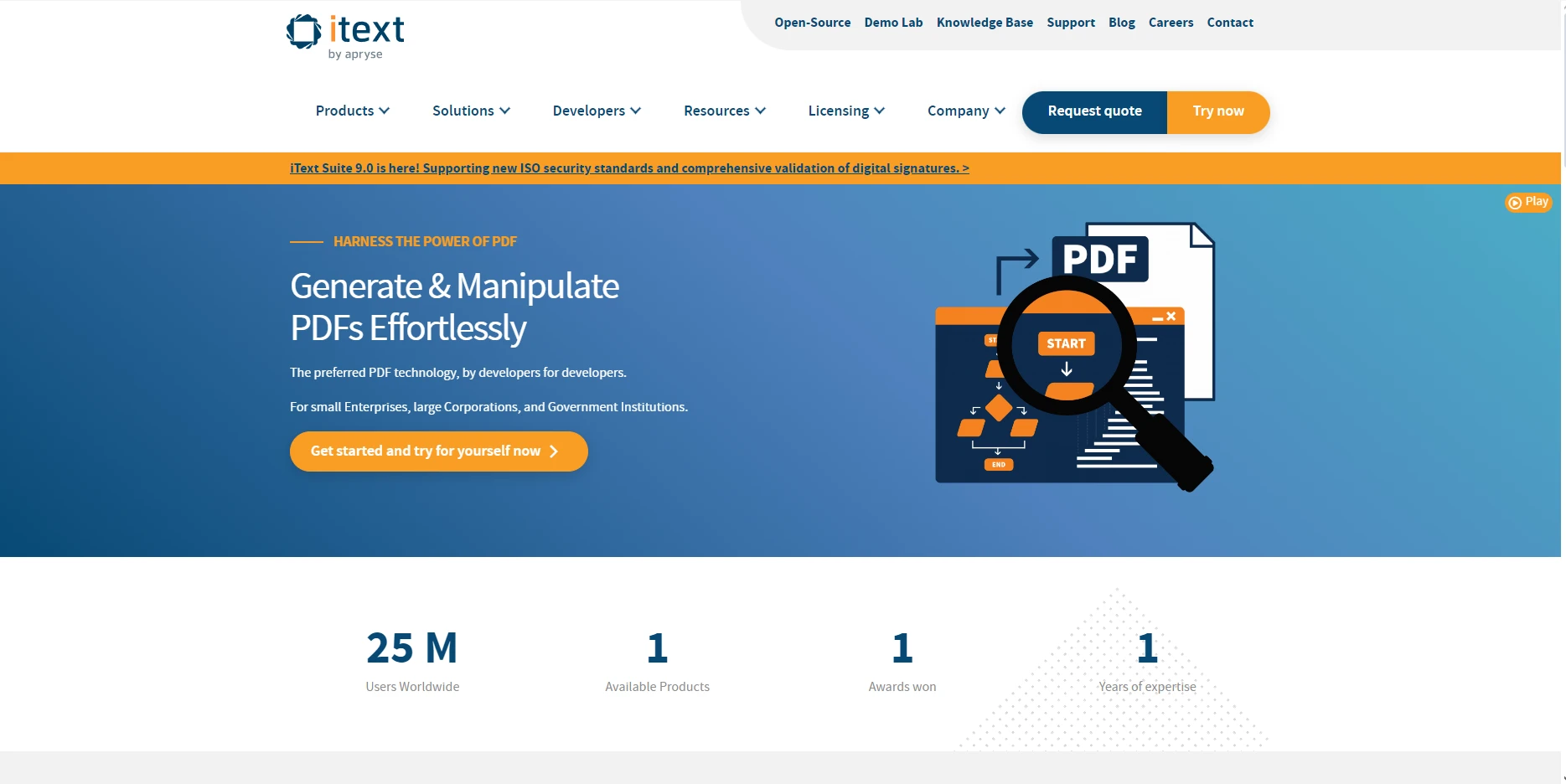Click Get started and try for yourself now
The width and height of the screenshot is (1566, 784).
point(438,451)
